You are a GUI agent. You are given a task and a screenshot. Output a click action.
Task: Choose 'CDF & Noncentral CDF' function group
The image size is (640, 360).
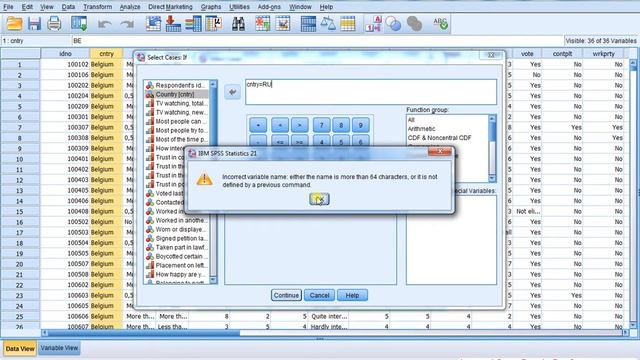pos(439,138)
